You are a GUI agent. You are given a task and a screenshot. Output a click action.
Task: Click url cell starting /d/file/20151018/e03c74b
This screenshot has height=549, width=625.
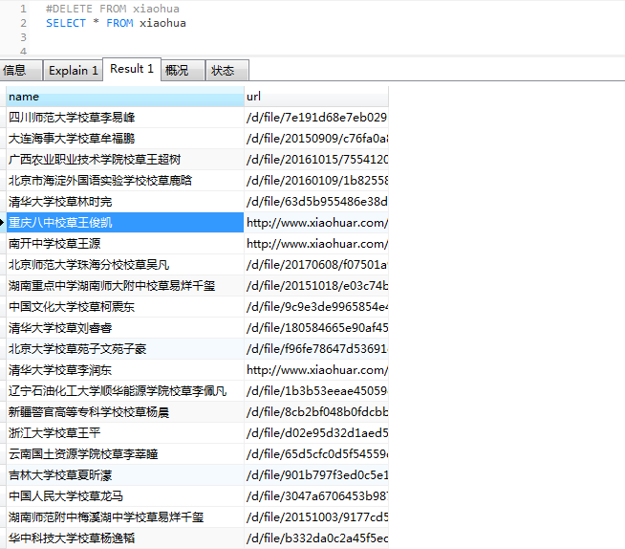coord(316,285)
